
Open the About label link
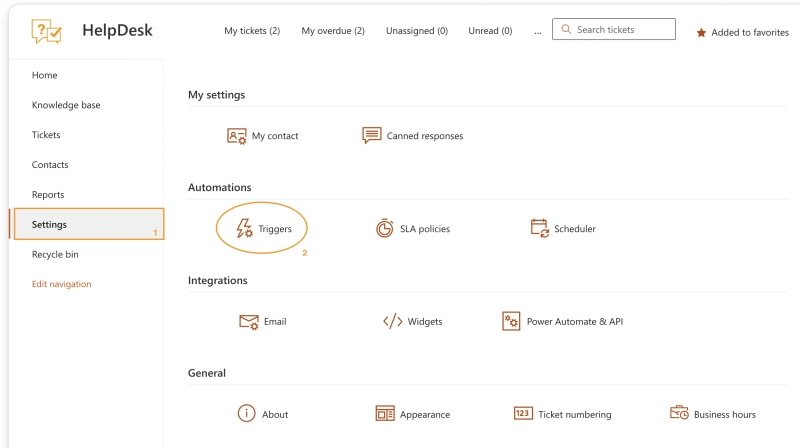pos(275,415)
